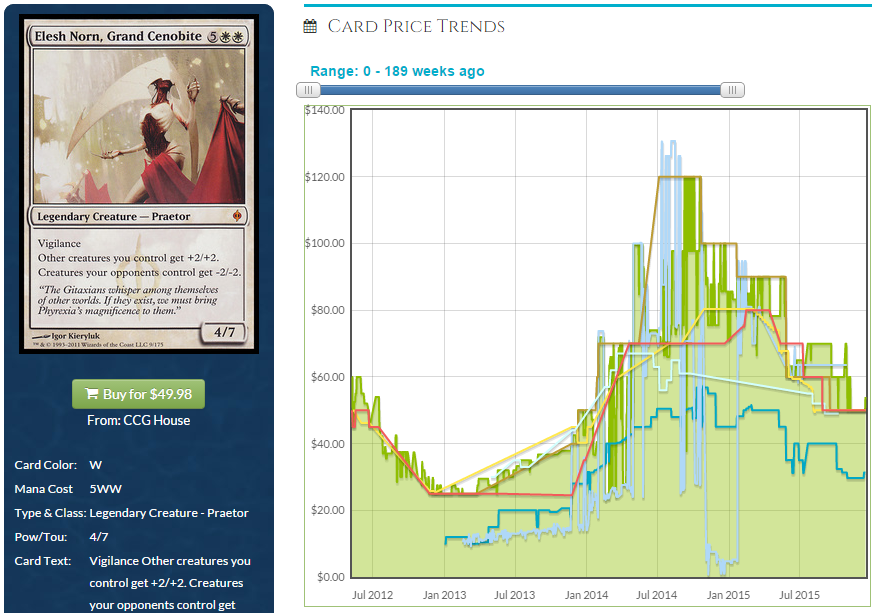872x613 pixels.
Task: Click the calendar icon beside Card Price Trends
Action: [310, 26]
